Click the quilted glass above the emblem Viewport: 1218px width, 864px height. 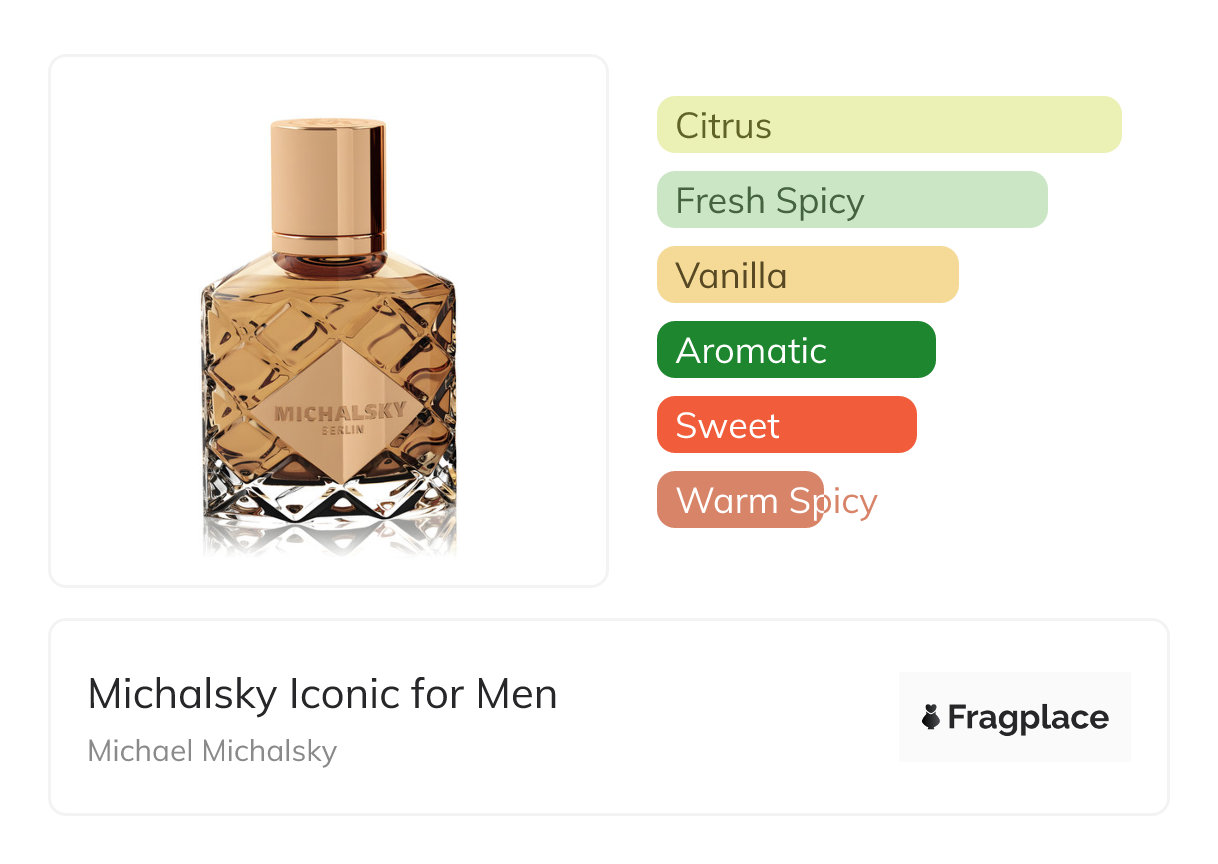click(x=328, y=310)
